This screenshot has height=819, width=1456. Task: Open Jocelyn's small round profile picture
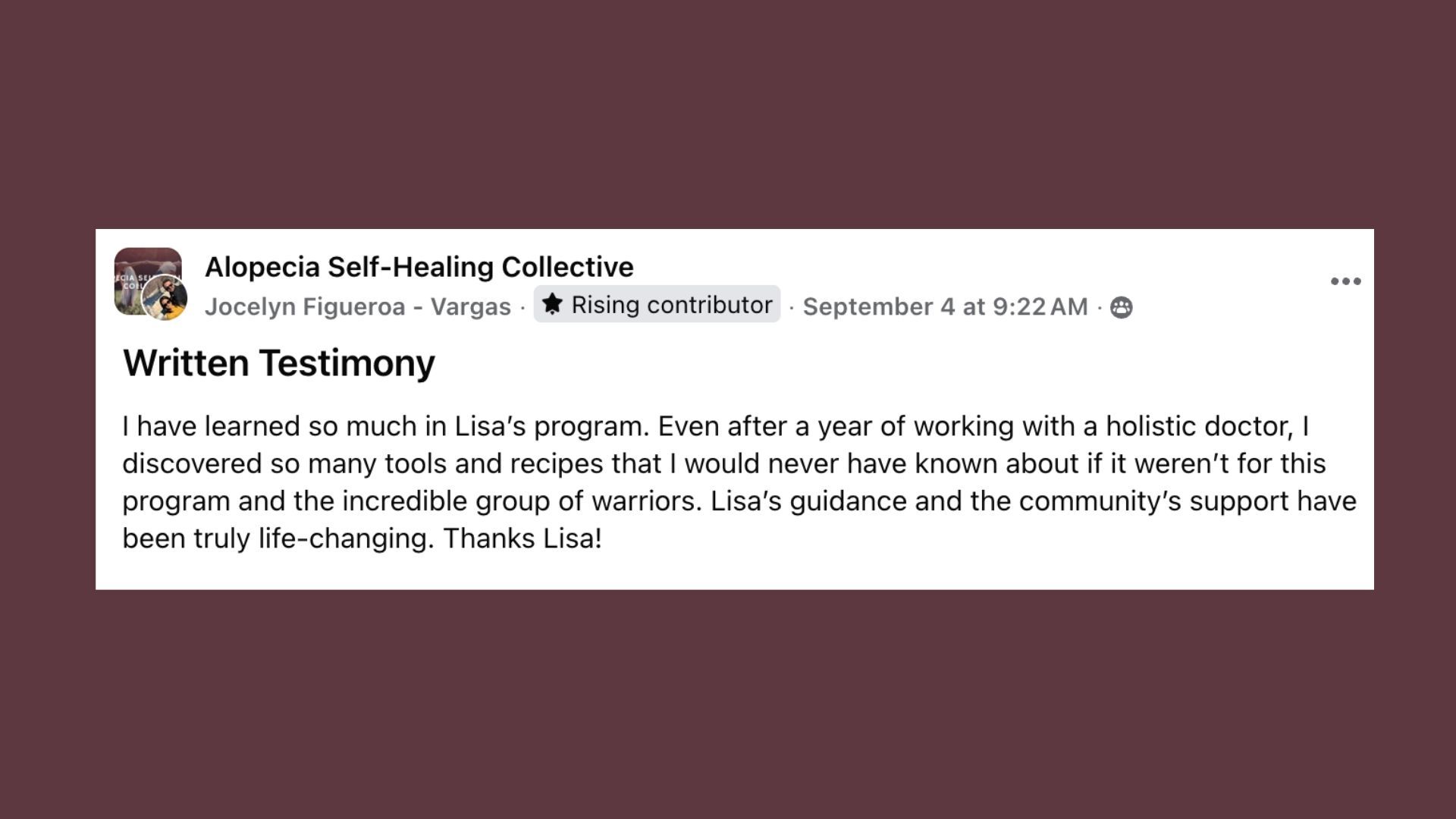pos(165,298)
